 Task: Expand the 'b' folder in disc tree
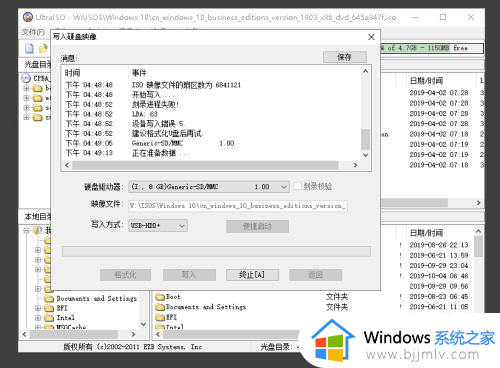pos(26,88)
